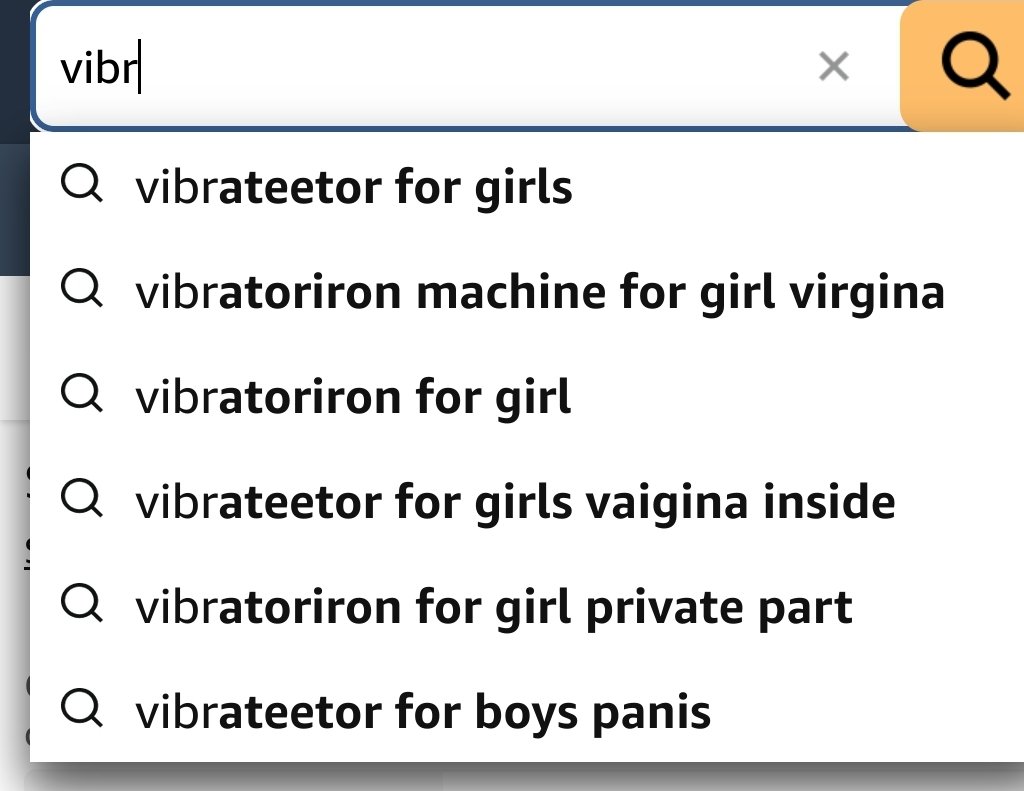
Task: Clear the search text with the X
Action: 833,68
